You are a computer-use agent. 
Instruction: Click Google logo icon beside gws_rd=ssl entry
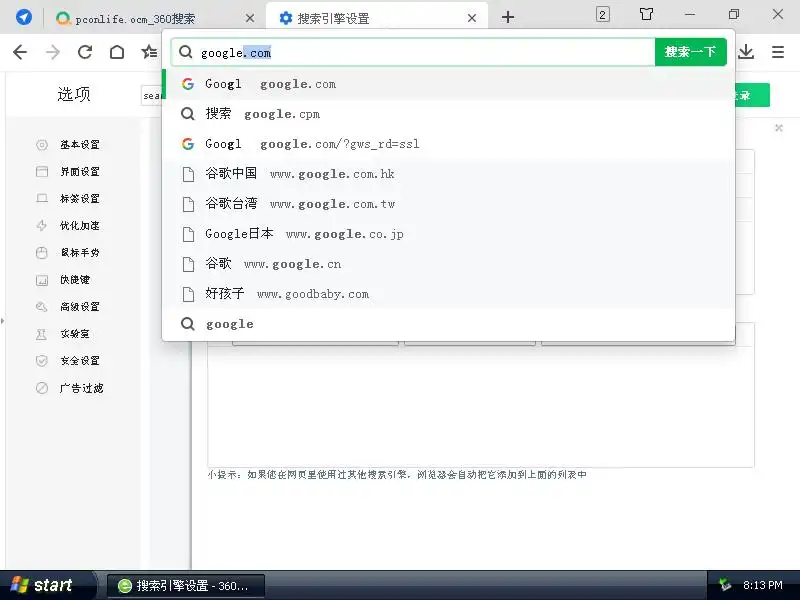pyautogui.click(x=188, y=144)
